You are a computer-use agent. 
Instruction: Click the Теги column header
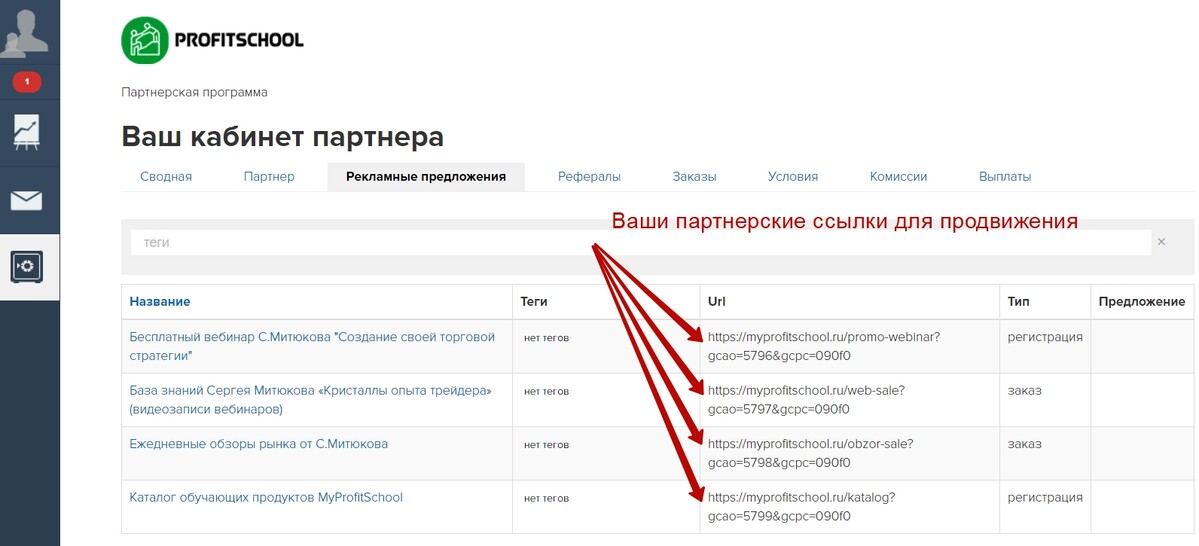coord(534,301)
